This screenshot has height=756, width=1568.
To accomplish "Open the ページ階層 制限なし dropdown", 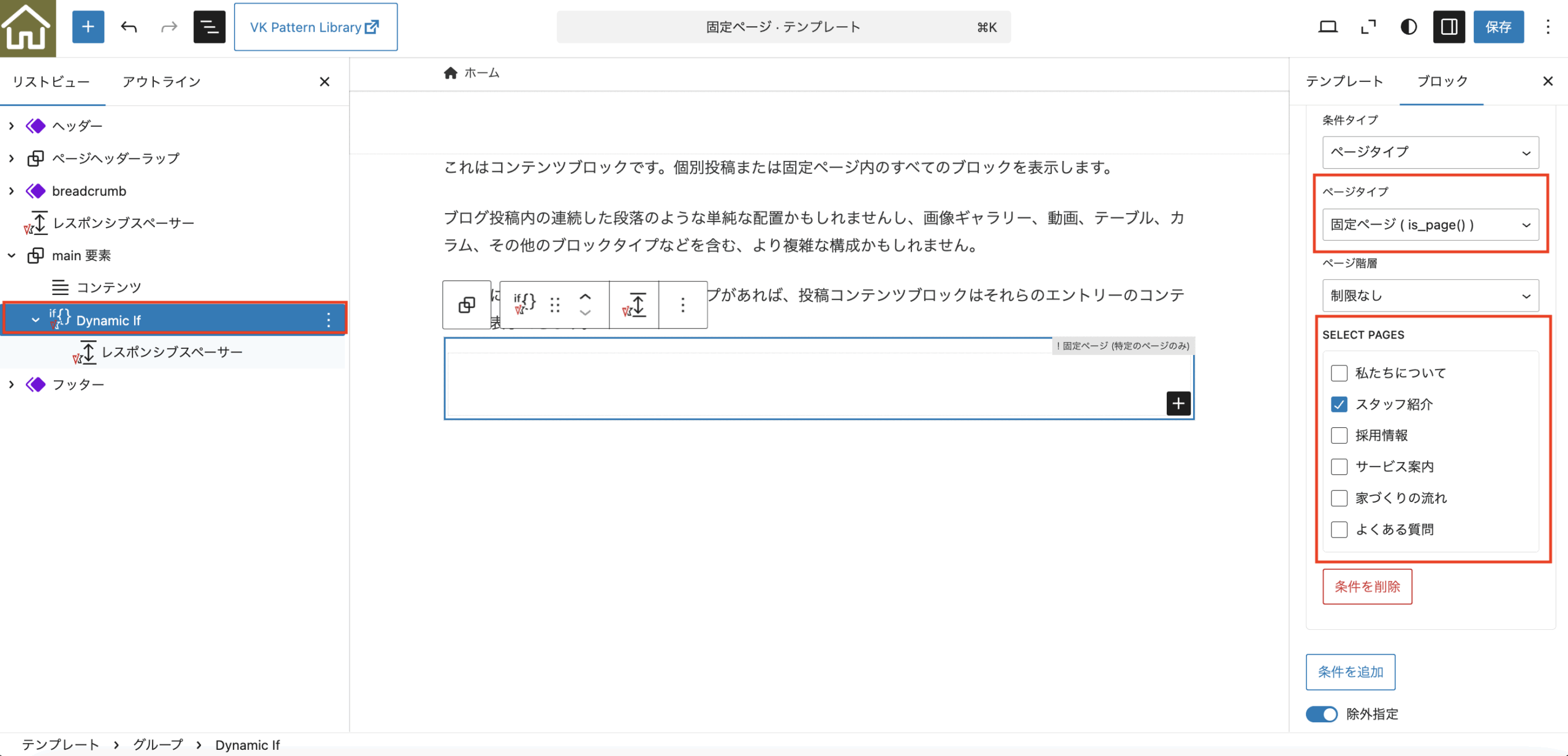I will pyautogui.click(x=1430, y=296).
